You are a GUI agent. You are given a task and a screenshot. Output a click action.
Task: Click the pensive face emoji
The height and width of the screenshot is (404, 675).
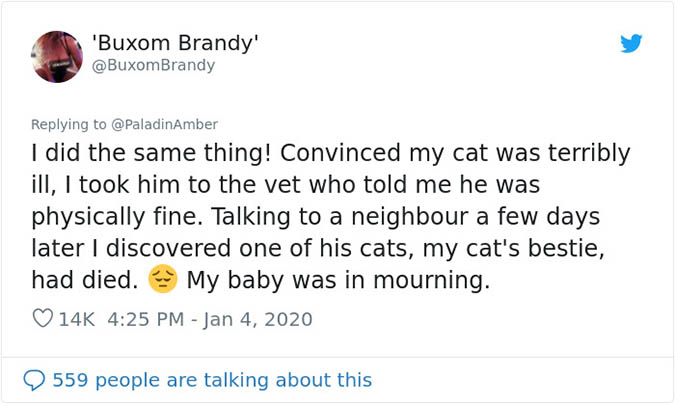coord(162,280)
